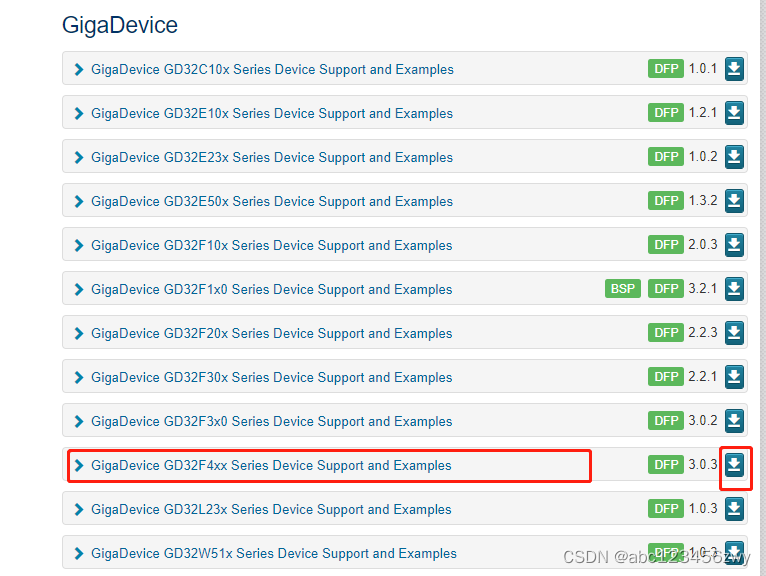The height and width of the screenshot is (576, 766).
Task: Open GigaDevice GD32F20x Series Device Support link
Action: tap(272, 333)
